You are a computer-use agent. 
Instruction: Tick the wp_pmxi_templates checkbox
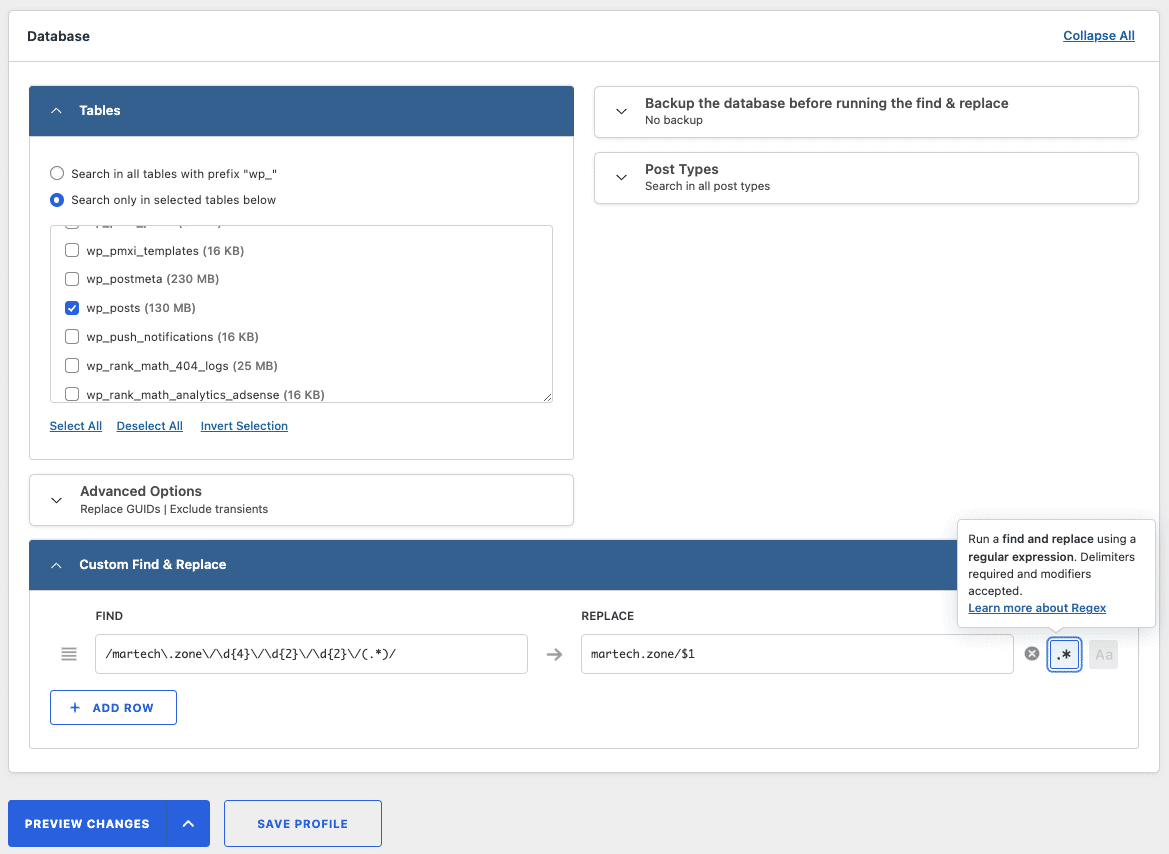72,251
